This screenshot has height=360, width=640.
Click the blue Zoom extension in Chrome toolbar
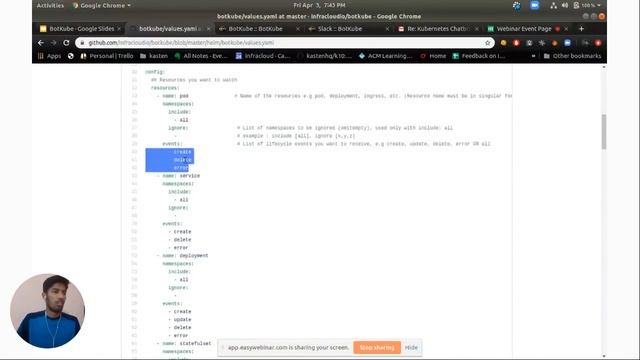tap(567, 42)
